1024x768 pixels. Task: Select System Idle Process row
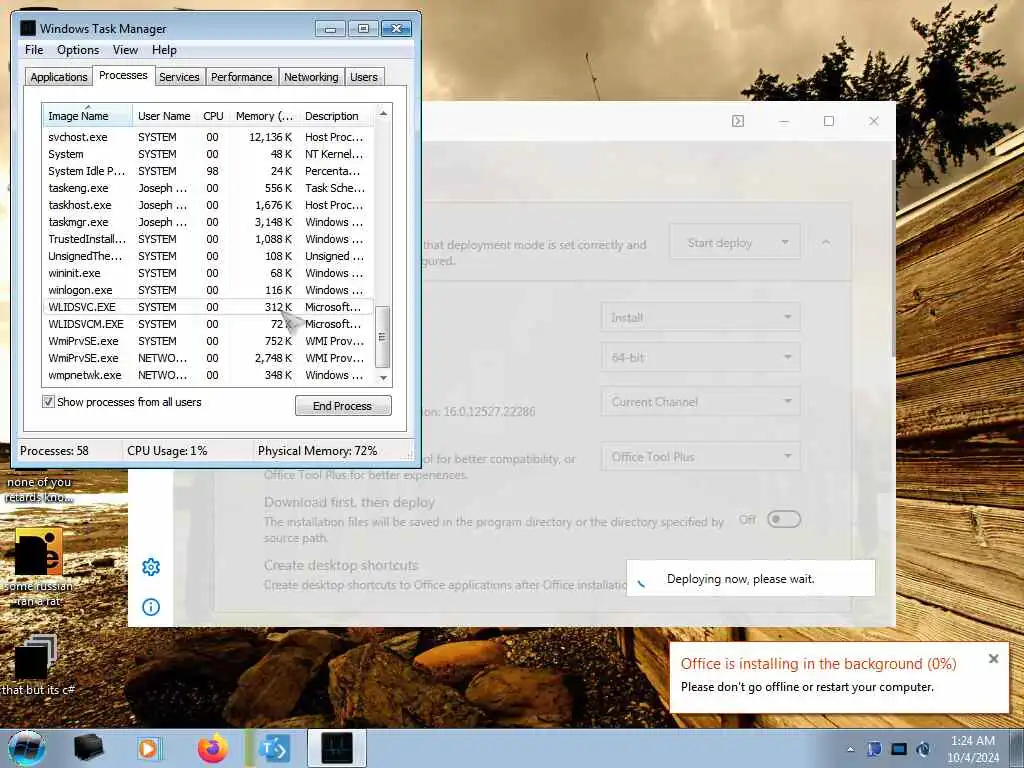pyautogui.click(x=208, y=171)
